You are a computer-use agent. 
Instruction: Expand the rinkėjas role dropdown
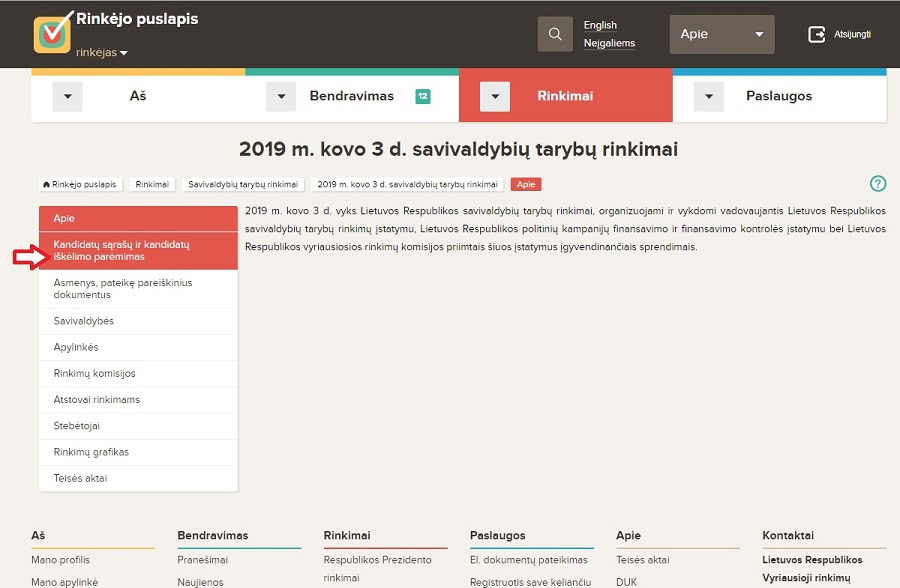(102, 52)
